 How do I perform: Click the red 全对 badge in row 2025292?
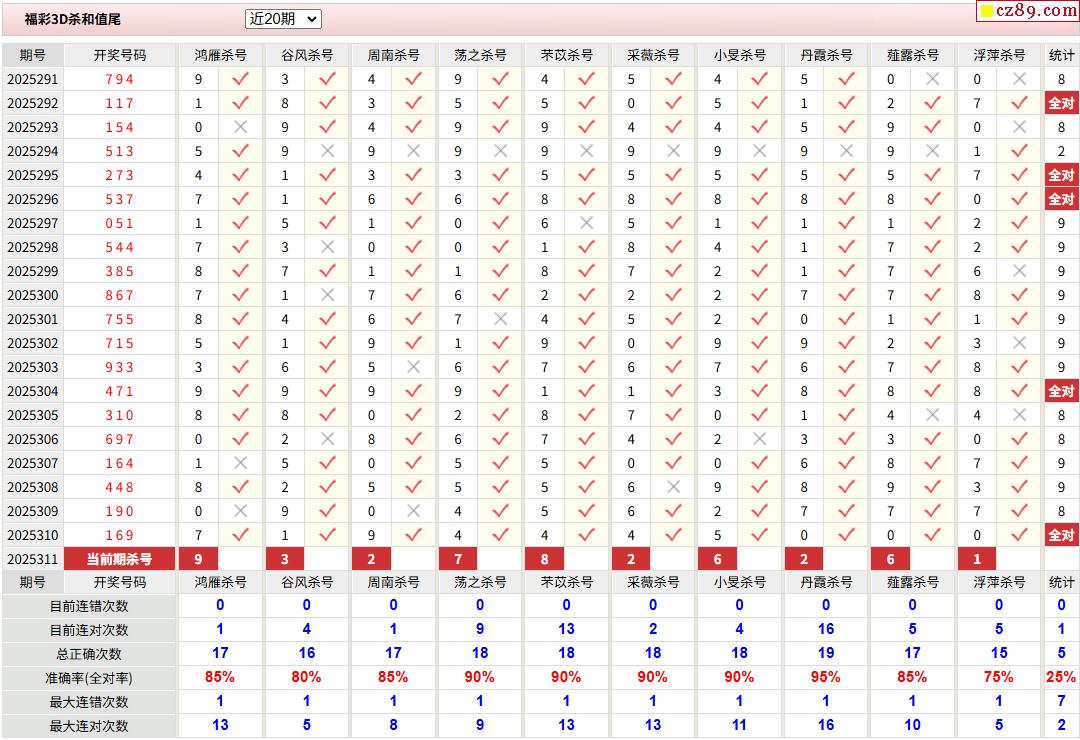click(x=1061, y=103)
